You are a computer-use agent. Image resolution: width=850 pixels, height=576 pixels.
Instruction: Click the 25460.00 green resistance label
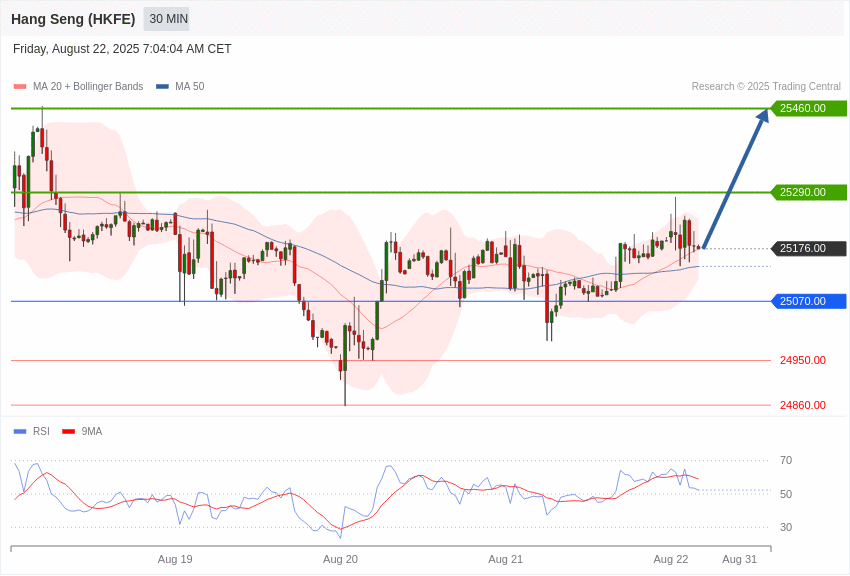coord(809,108)
